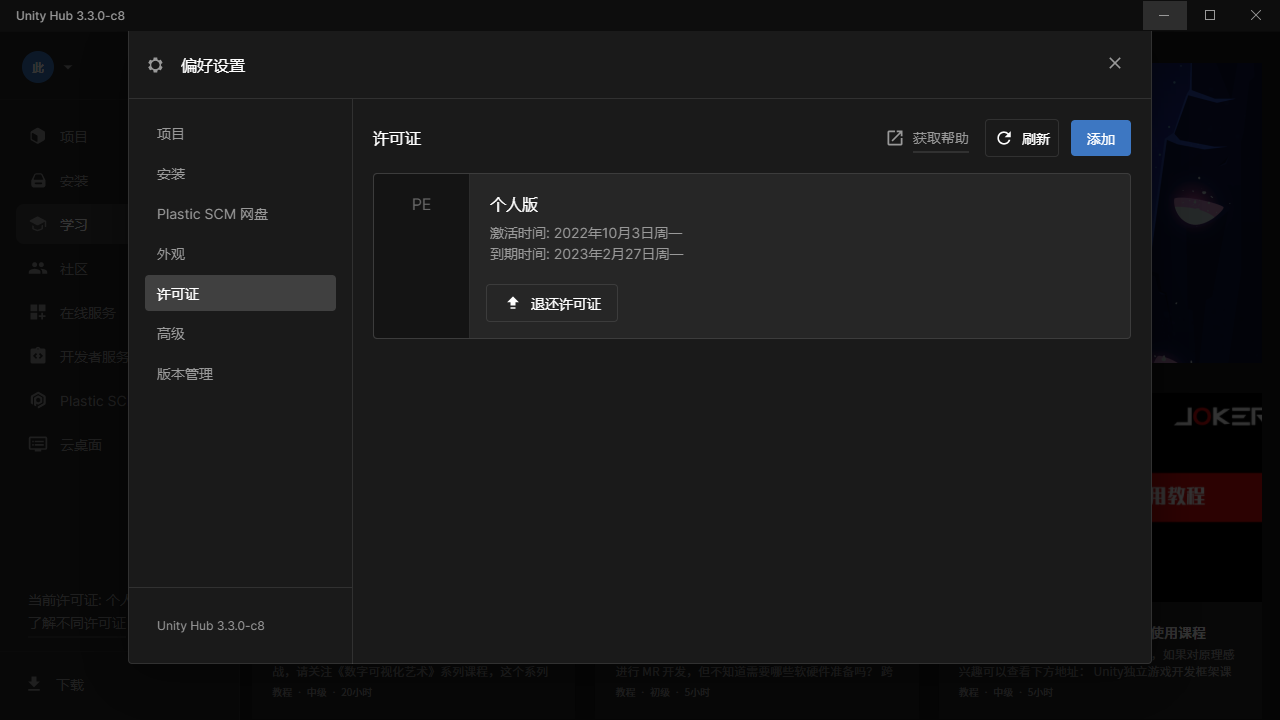Click the refresh arrow icon
The image size is (1280, 720).
[1004, 138]
